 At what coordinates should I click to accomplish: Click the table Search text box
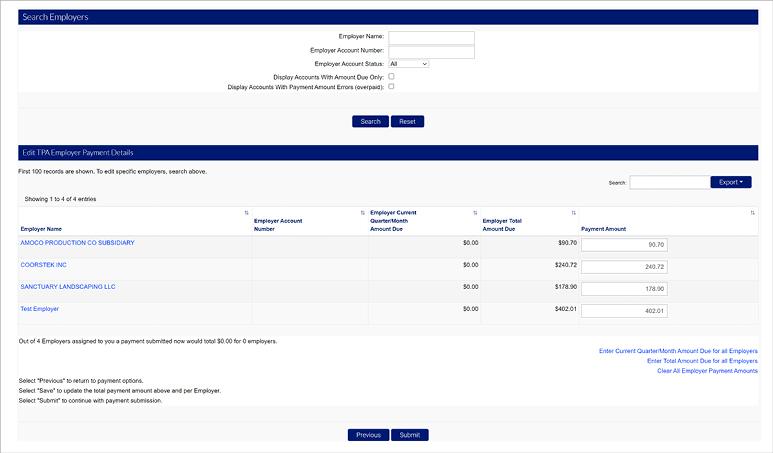click(669, 183)
